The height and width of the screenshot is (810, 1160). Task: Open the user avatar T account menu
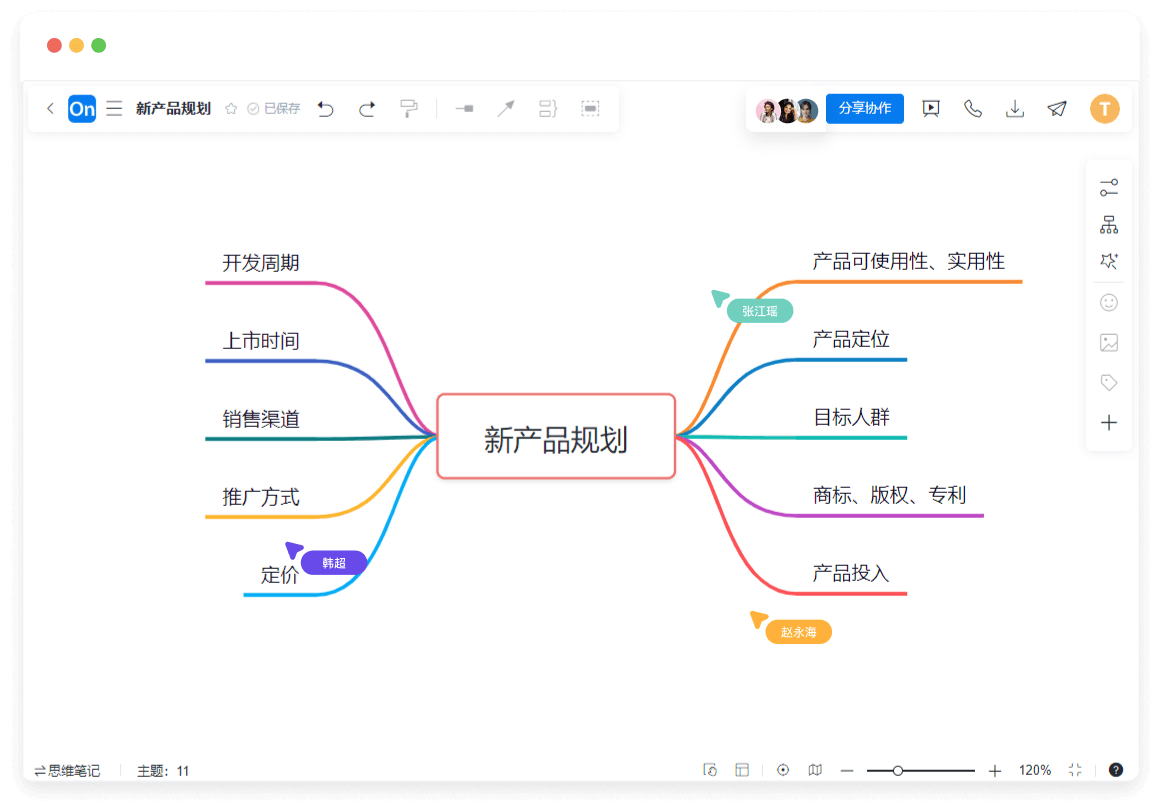[1104, 109]
